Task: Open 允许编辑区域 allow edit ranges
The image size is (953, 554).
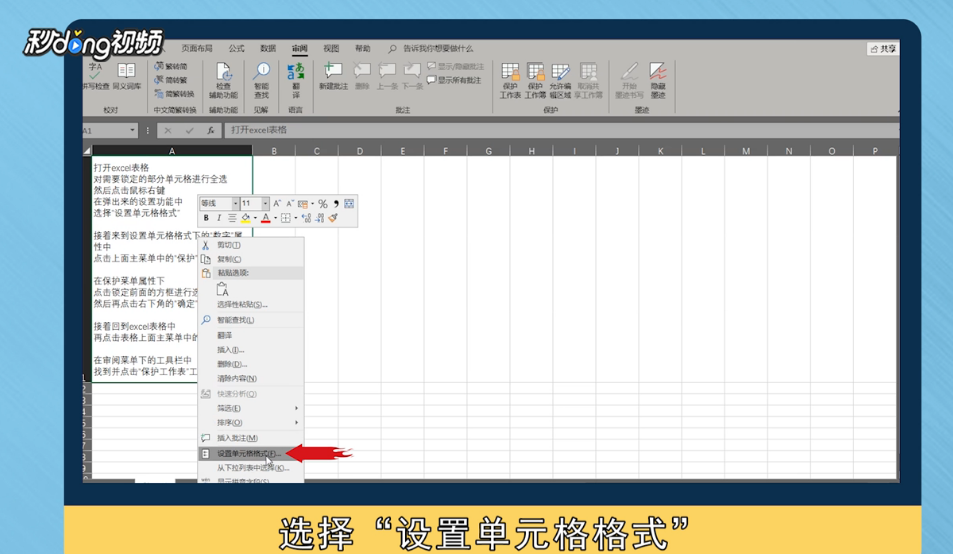Action: click(560, 81)
